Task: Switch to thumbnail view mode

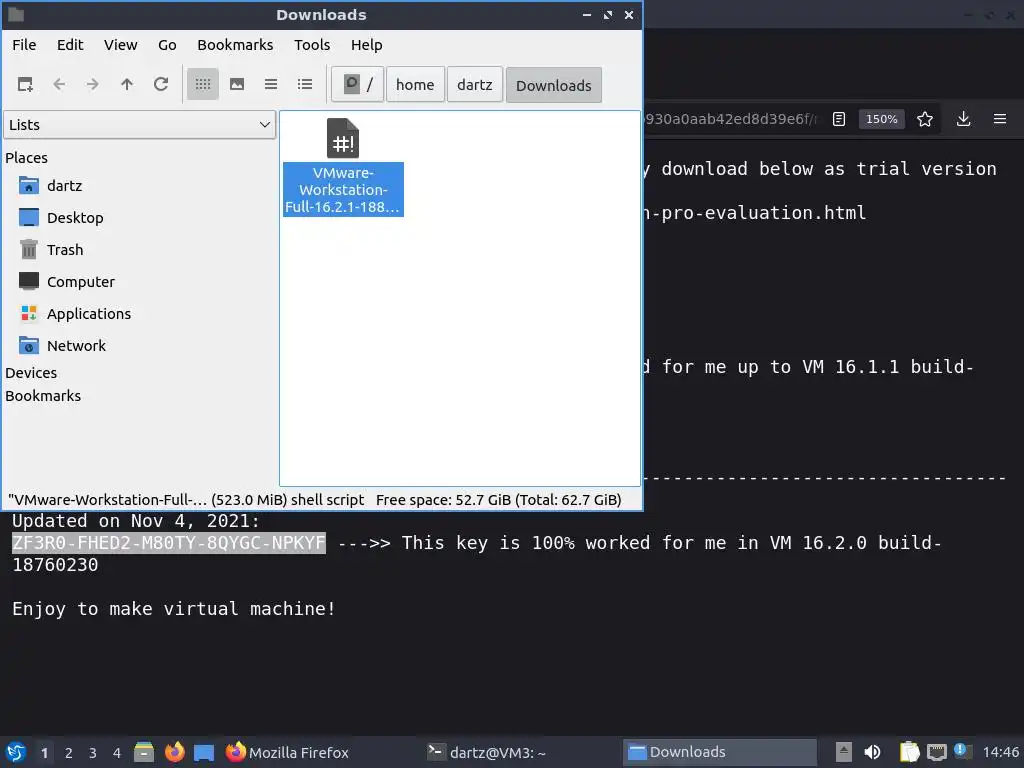Action: [x=237, y=84]
